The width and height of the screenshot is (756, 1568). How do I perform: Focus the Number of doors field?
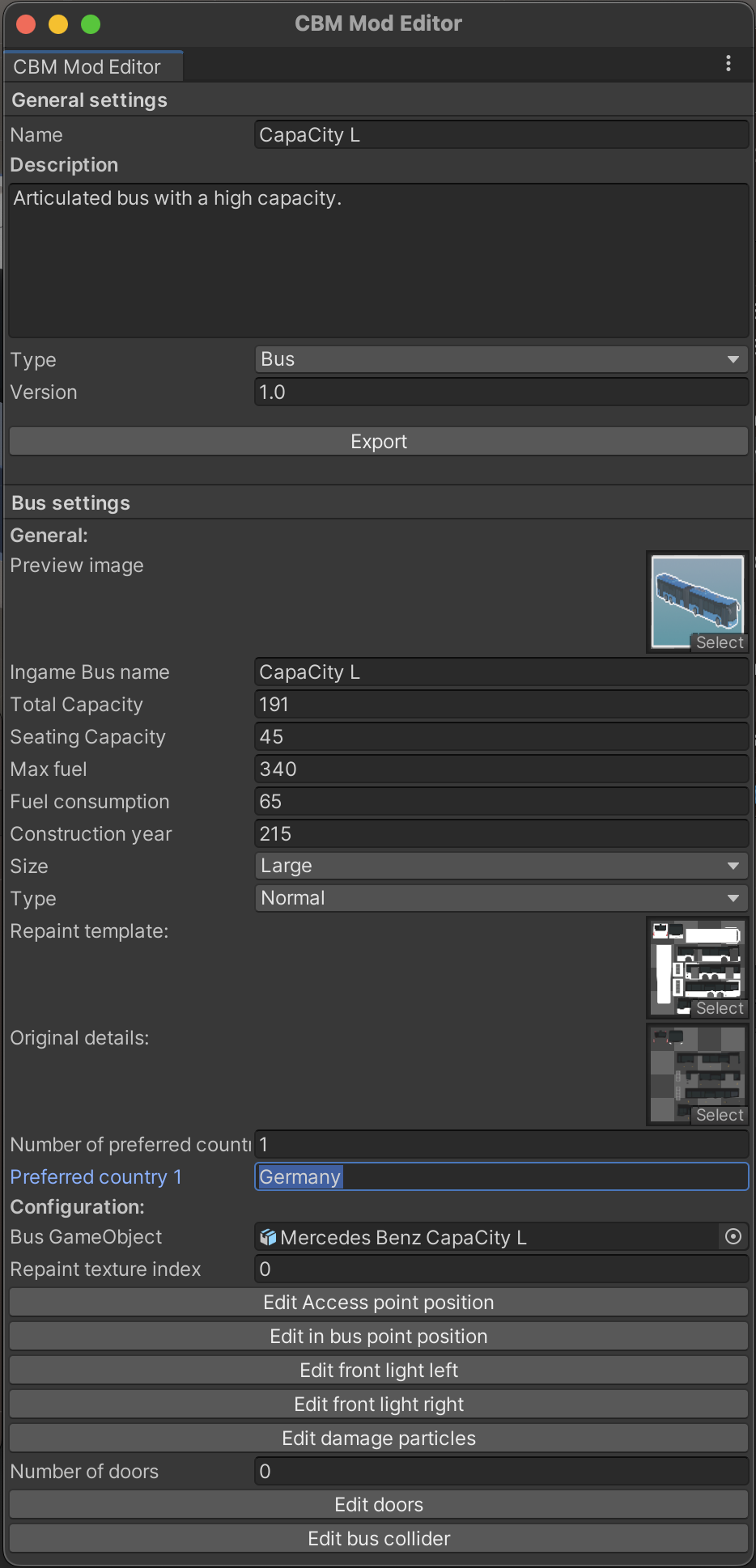pos(502,1471)
